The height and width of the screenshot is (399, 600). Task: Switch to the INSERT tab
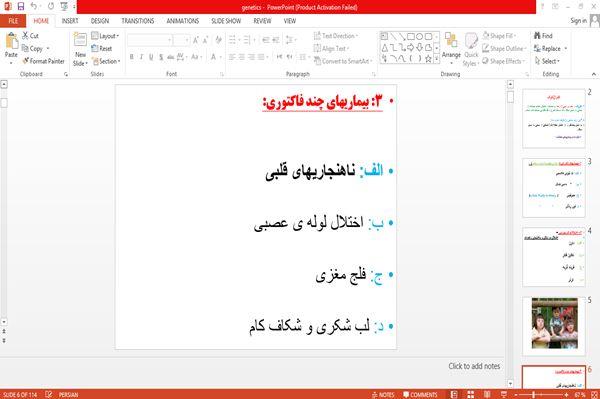(70, 21)
